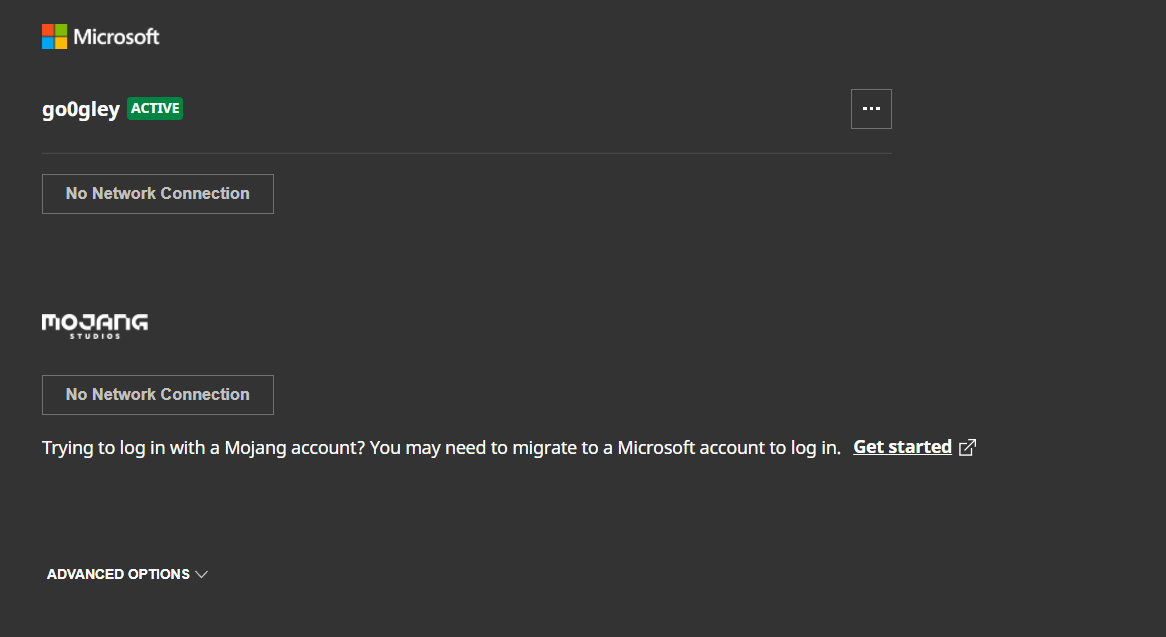Click the green square in Microsoft logo
This screenshot has width=1166, height=637.
61,30
